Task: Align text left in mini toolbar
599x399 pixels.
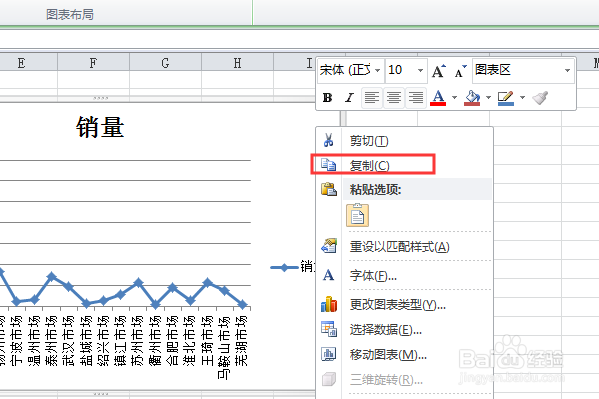Action: [x=372, y=98]
